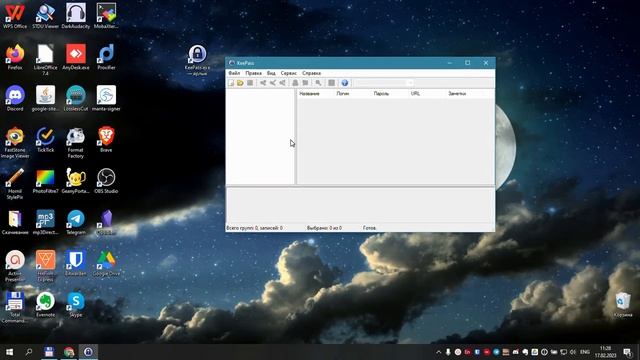Select the Proxifier desktop icon

pyautogui.click(x=106, y=57)
